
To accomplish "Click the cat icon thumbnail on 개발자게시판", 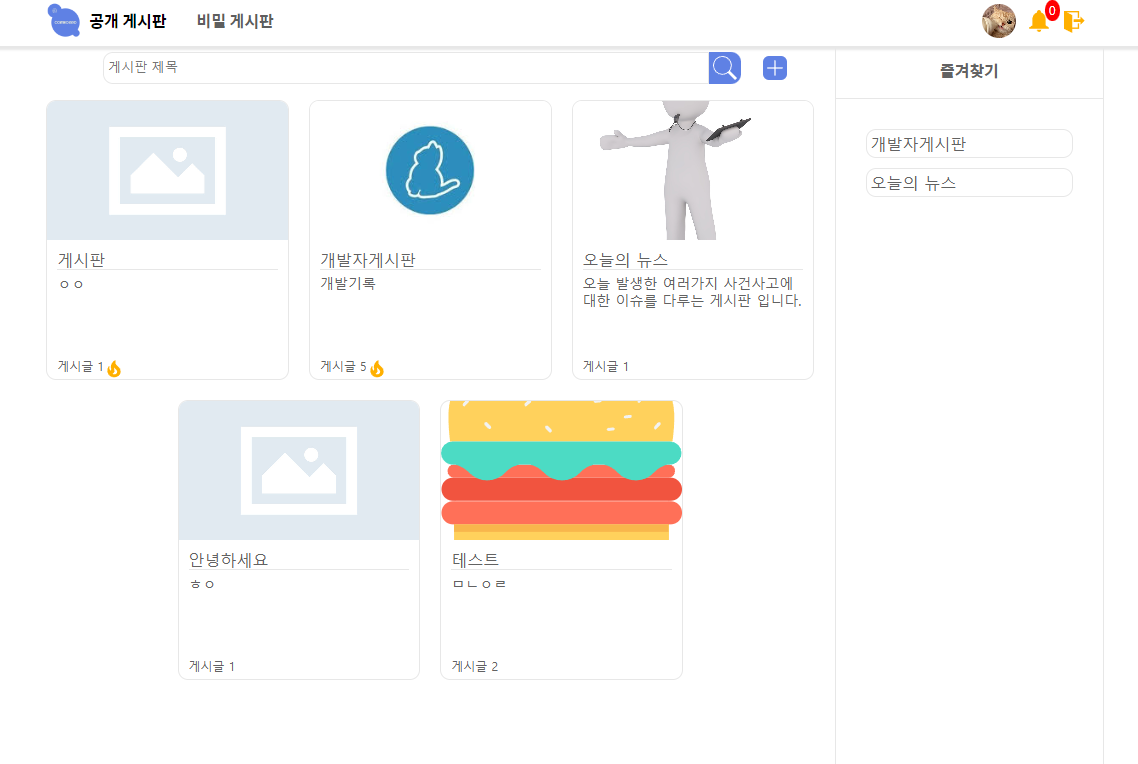I will (x=430, y=169).
